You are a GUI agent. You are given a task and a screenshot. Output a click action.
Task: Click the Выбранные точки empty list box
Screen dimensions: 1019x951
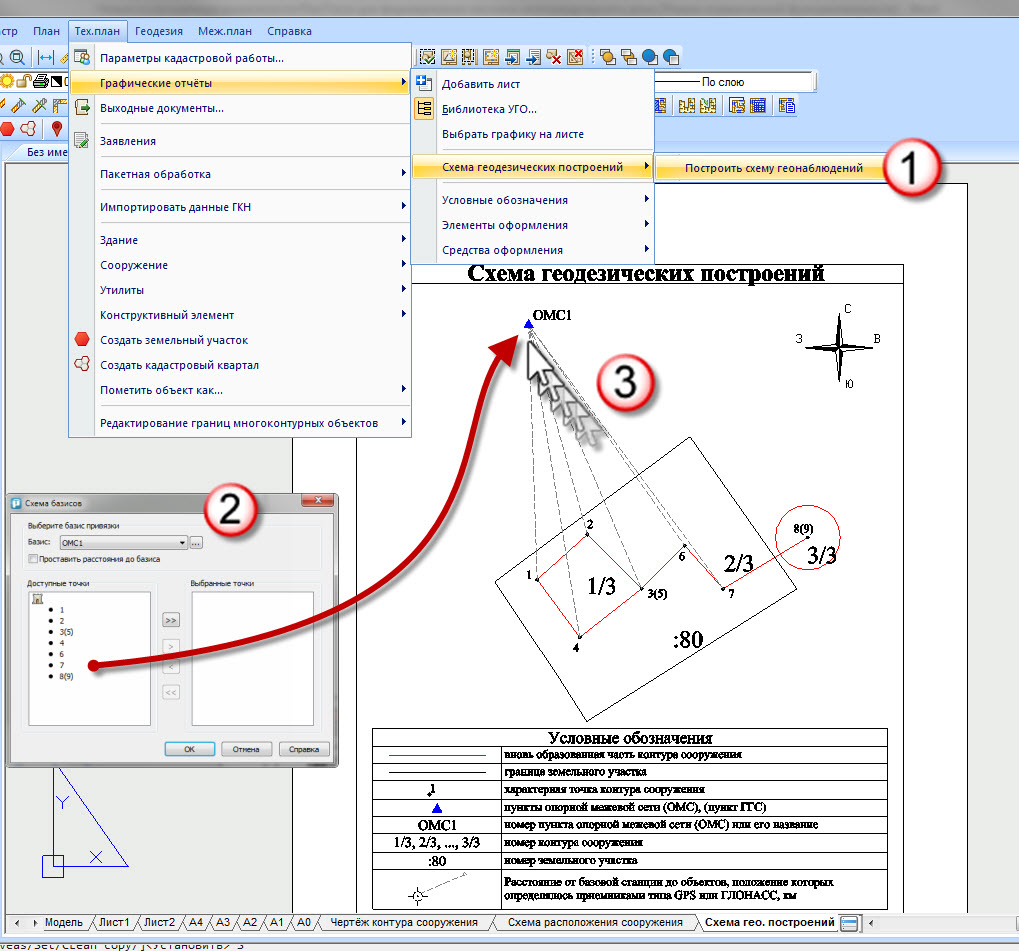pos(253,658)
